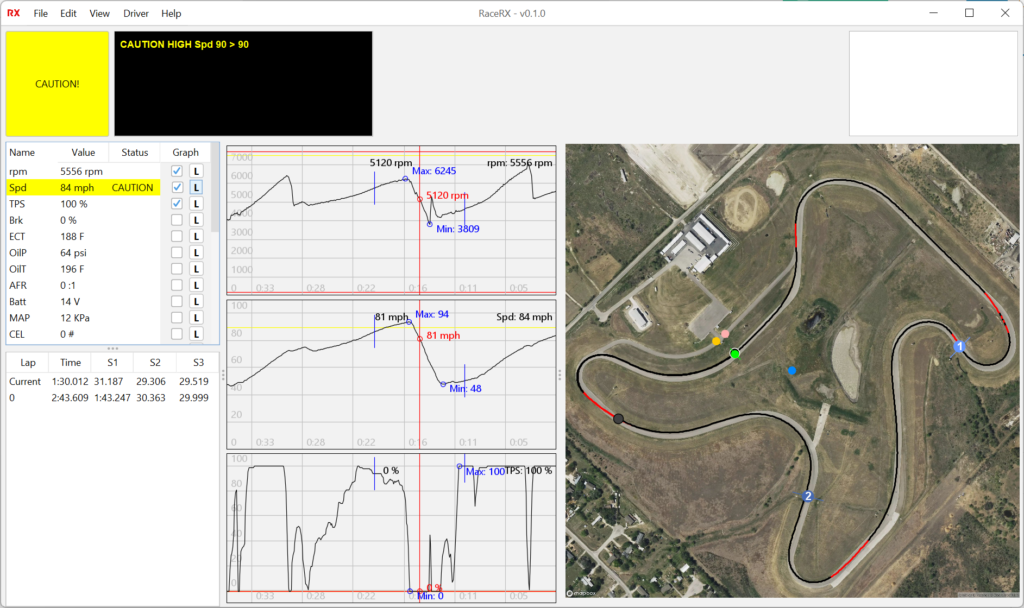This screenshot has width=1024, height=608.
Task: Click the green start/finish dot on map
Action: pyautogui.click(x=735, y=354)
